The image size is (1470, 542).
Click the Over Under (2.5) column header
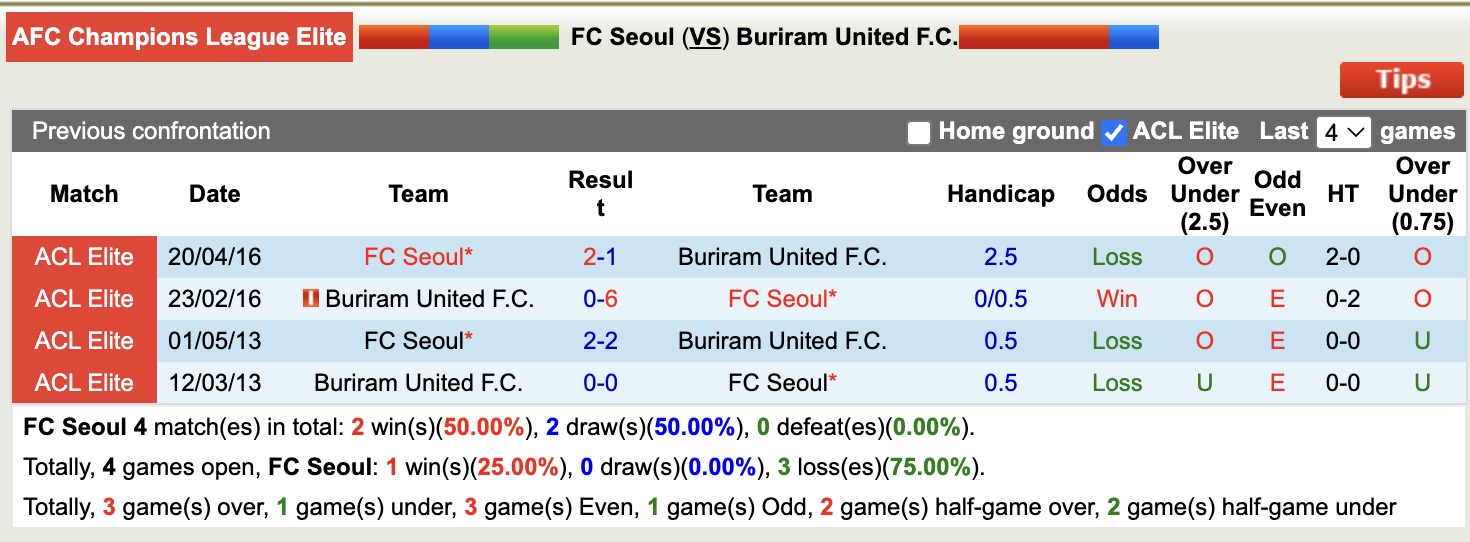click(1204, 194)
